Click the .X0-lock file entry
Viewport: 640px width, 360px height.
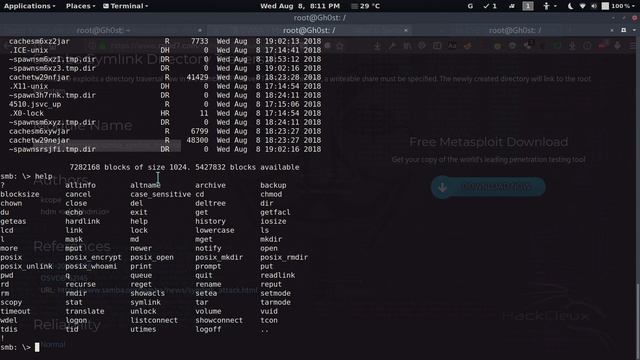(x=26, y=113)
